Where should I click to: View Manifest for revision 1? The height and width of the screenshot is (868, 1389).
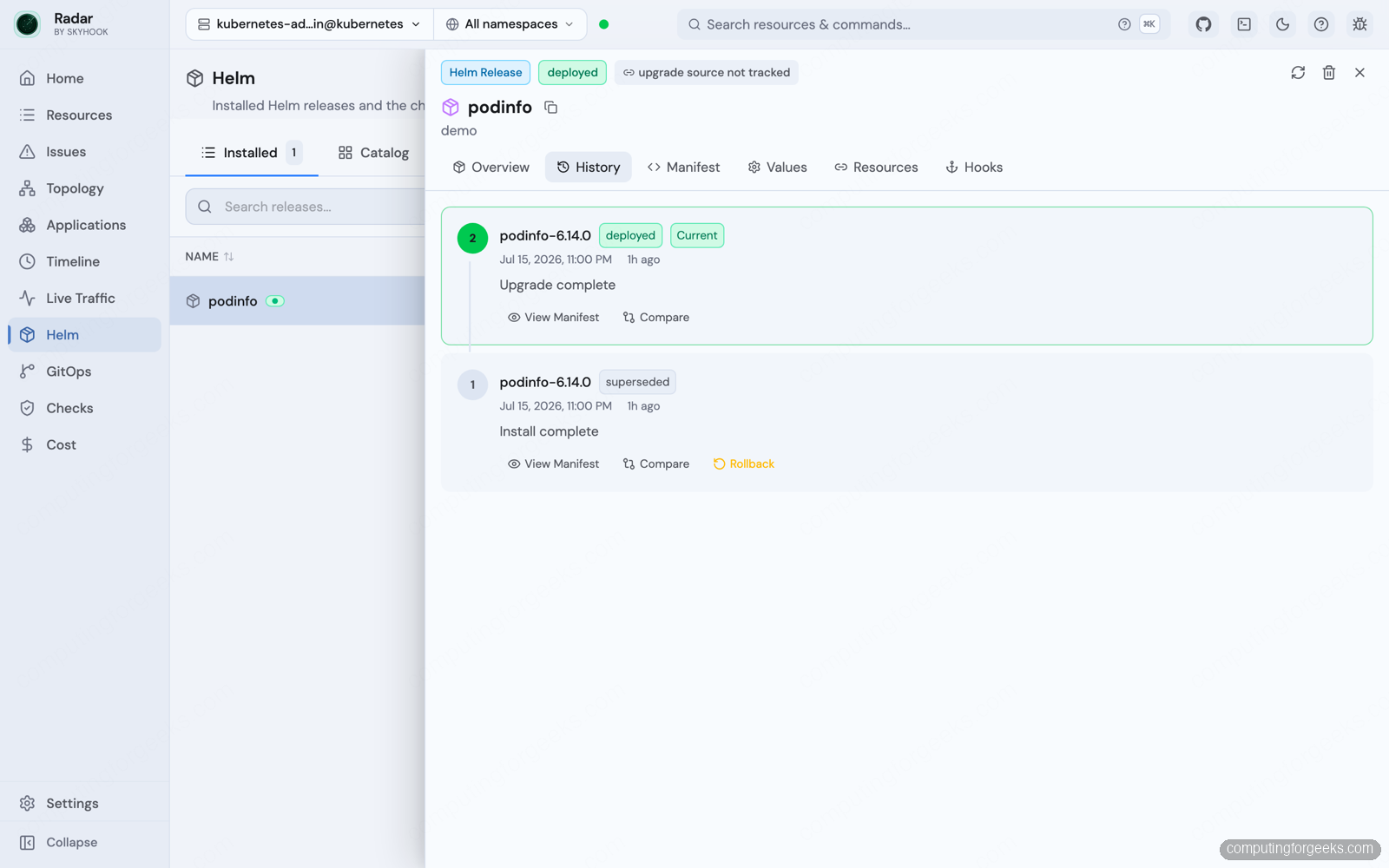point(554,464)
